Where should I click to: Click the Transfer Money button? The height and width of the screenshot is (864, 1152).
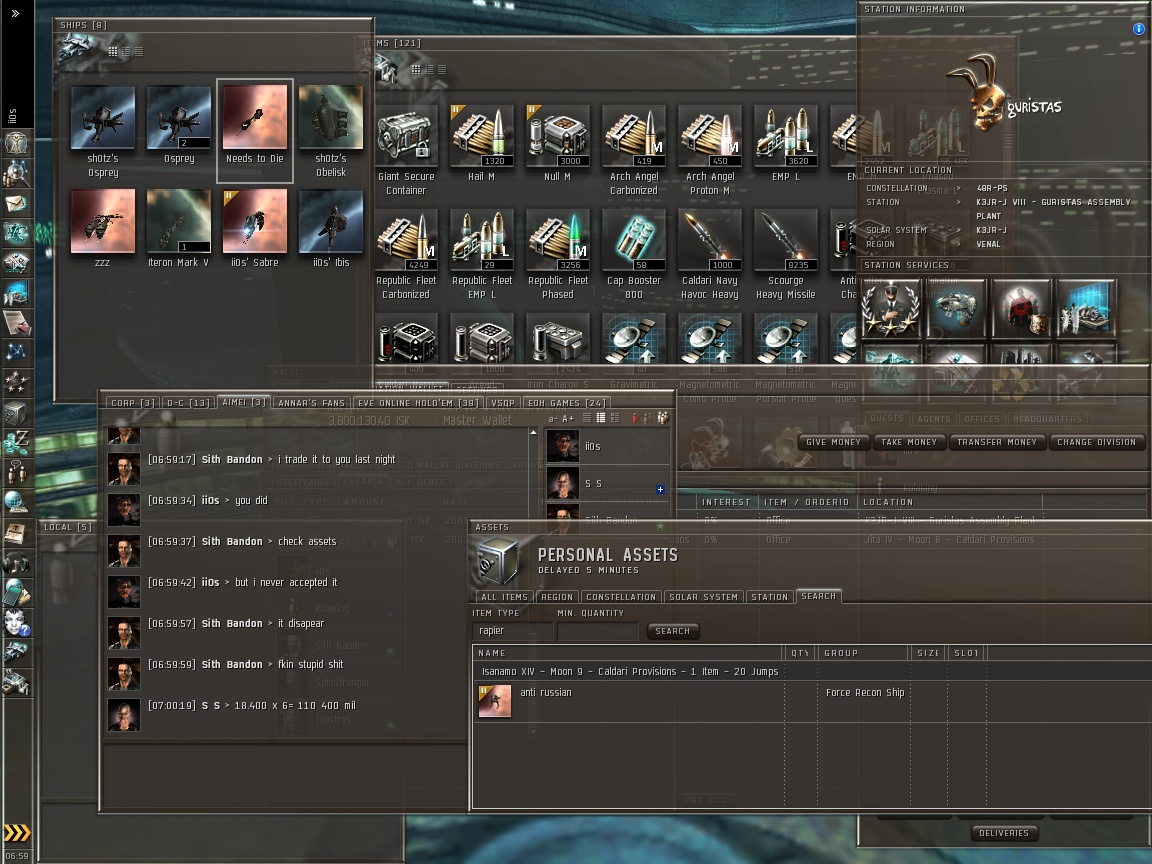pyautogui.click(x=996, y=442)
